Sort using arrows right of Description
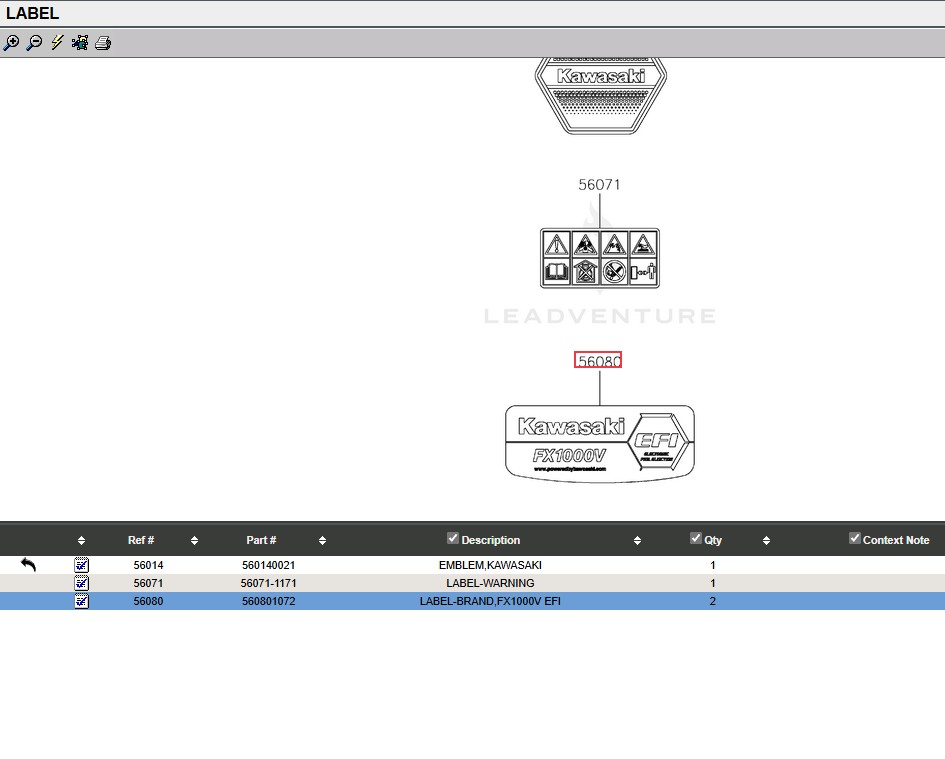 tap(637, 541)
